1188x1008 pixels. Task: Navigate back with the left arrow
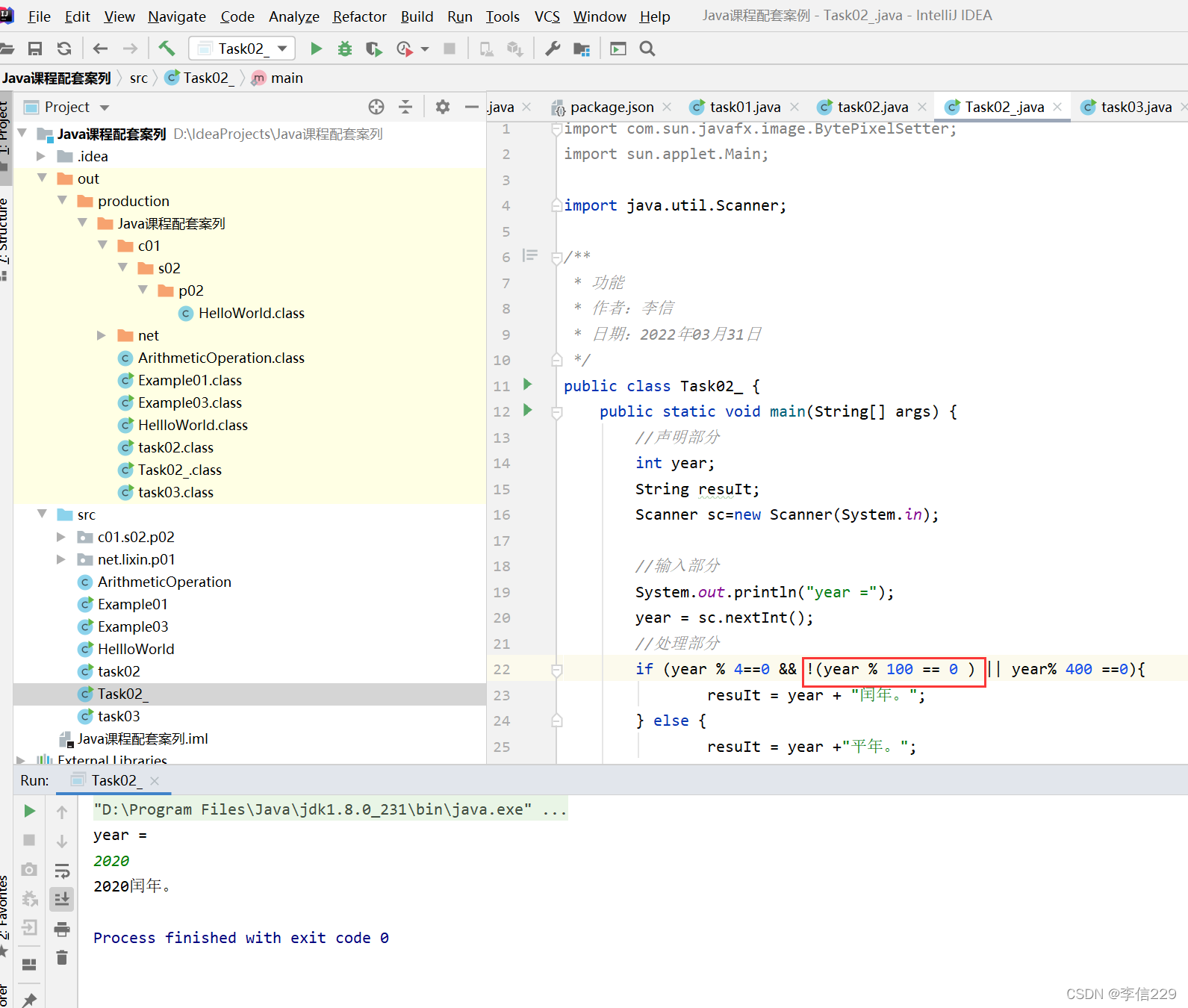pos(100,49)
